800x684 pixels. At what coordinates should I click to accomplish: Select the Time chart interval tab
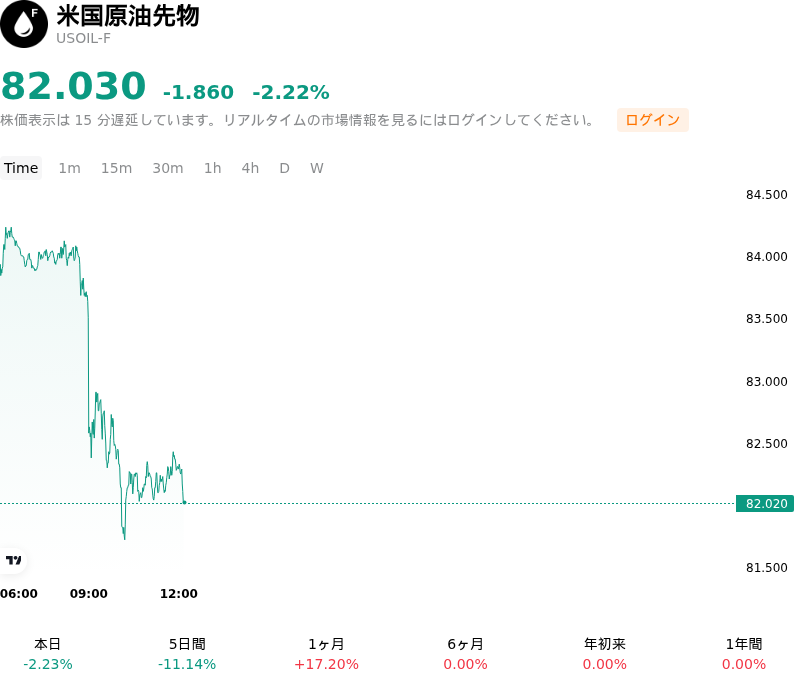coord(21,168)
